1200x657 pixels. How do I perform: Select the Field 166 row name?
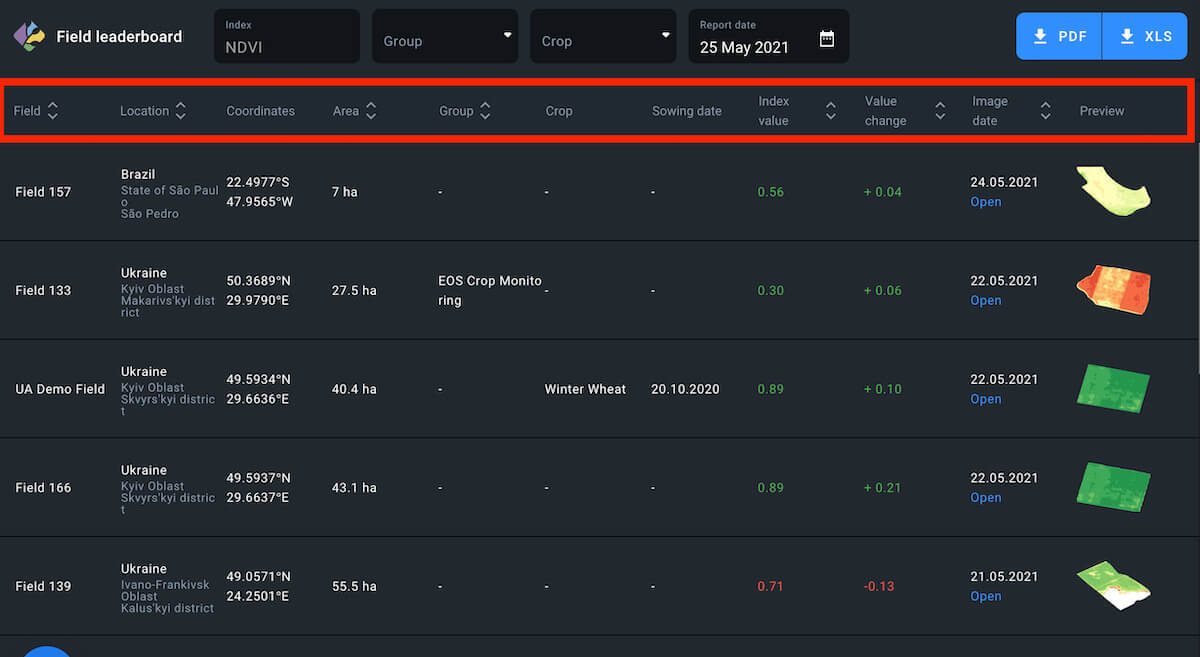43,487
